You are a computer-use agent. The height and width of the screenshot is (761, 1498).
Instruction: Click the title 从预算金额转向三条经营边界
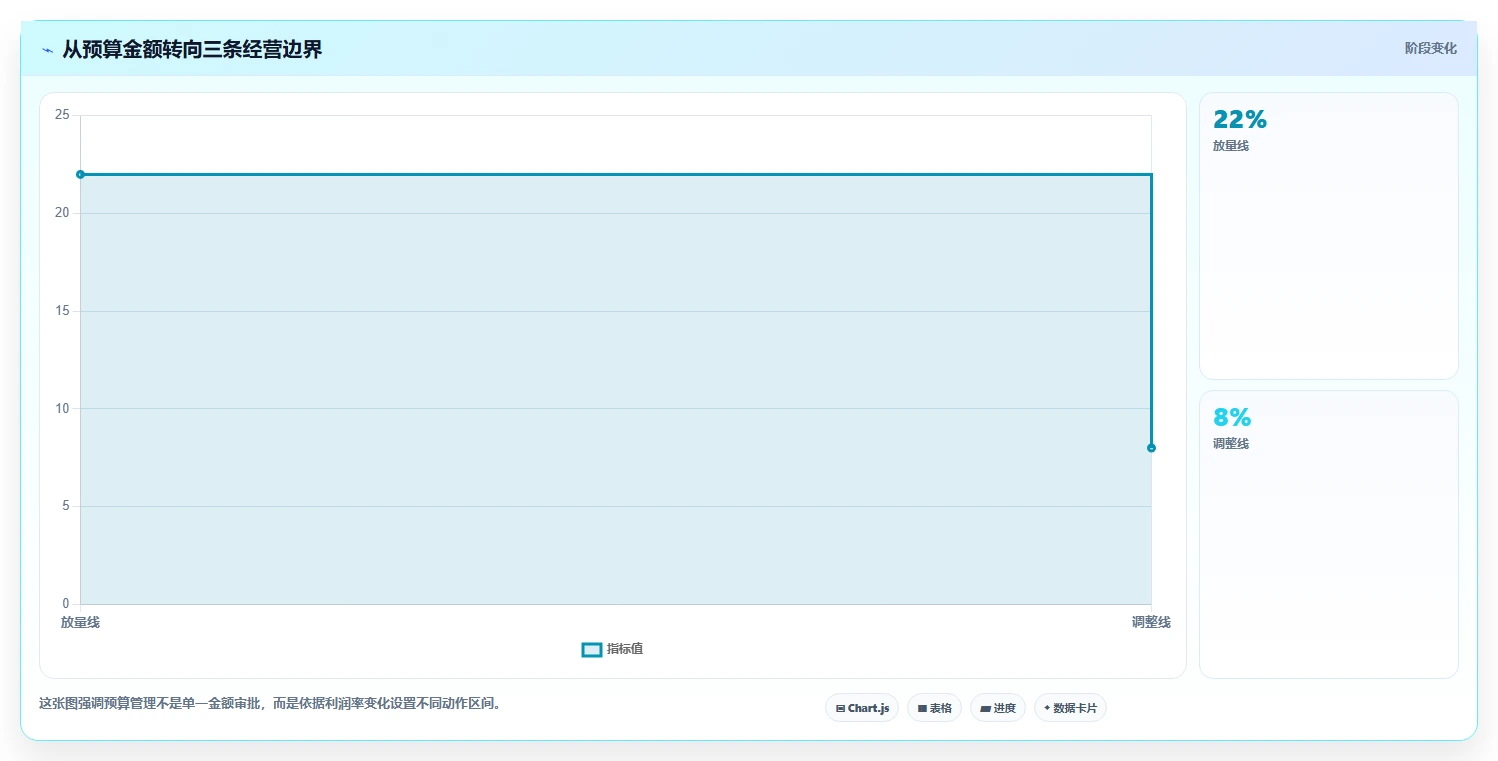[192, 49]
